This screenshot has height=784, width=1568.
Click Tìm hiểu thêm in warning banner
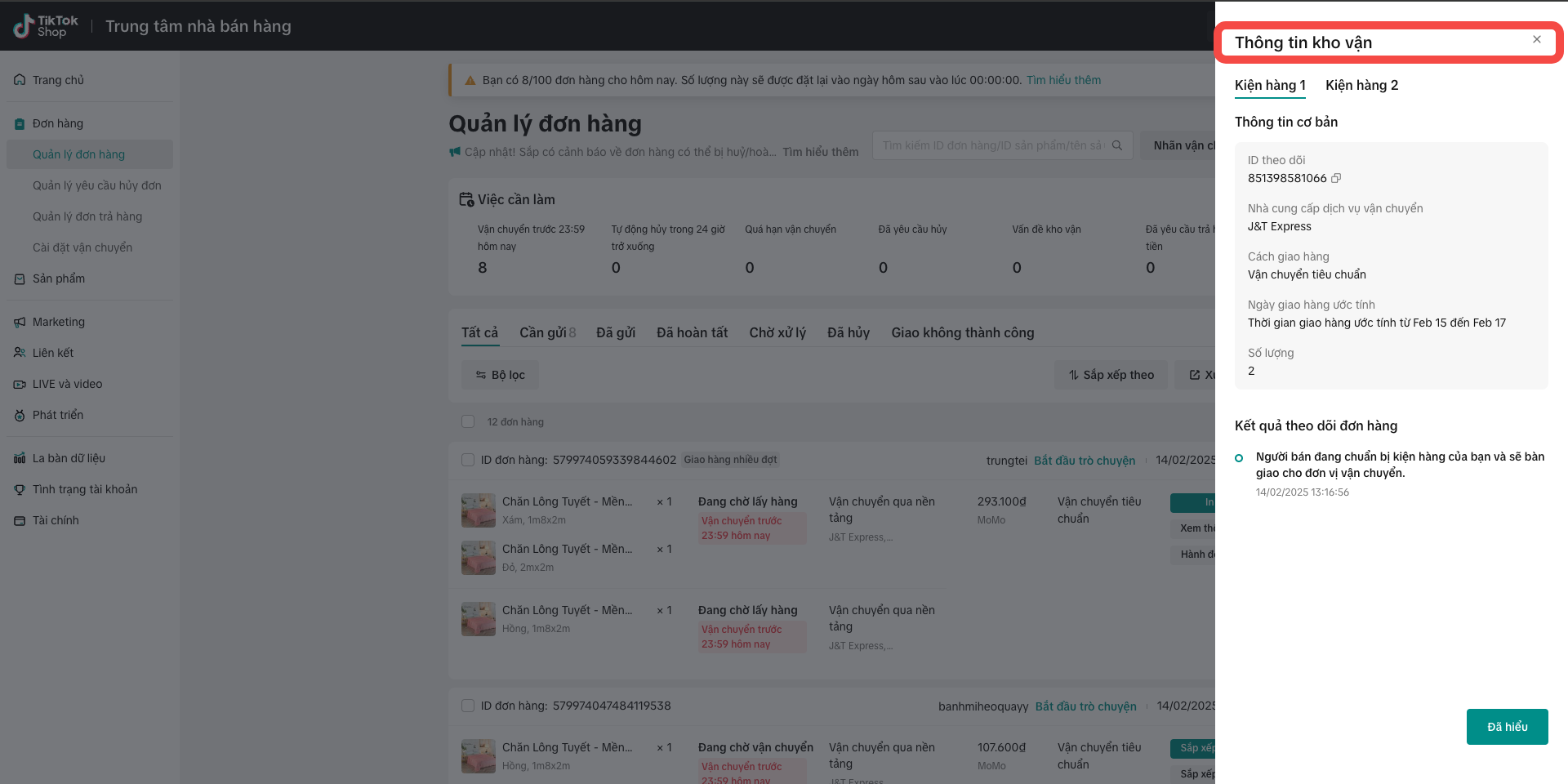pyautogui.click(x=1063, y=80)
